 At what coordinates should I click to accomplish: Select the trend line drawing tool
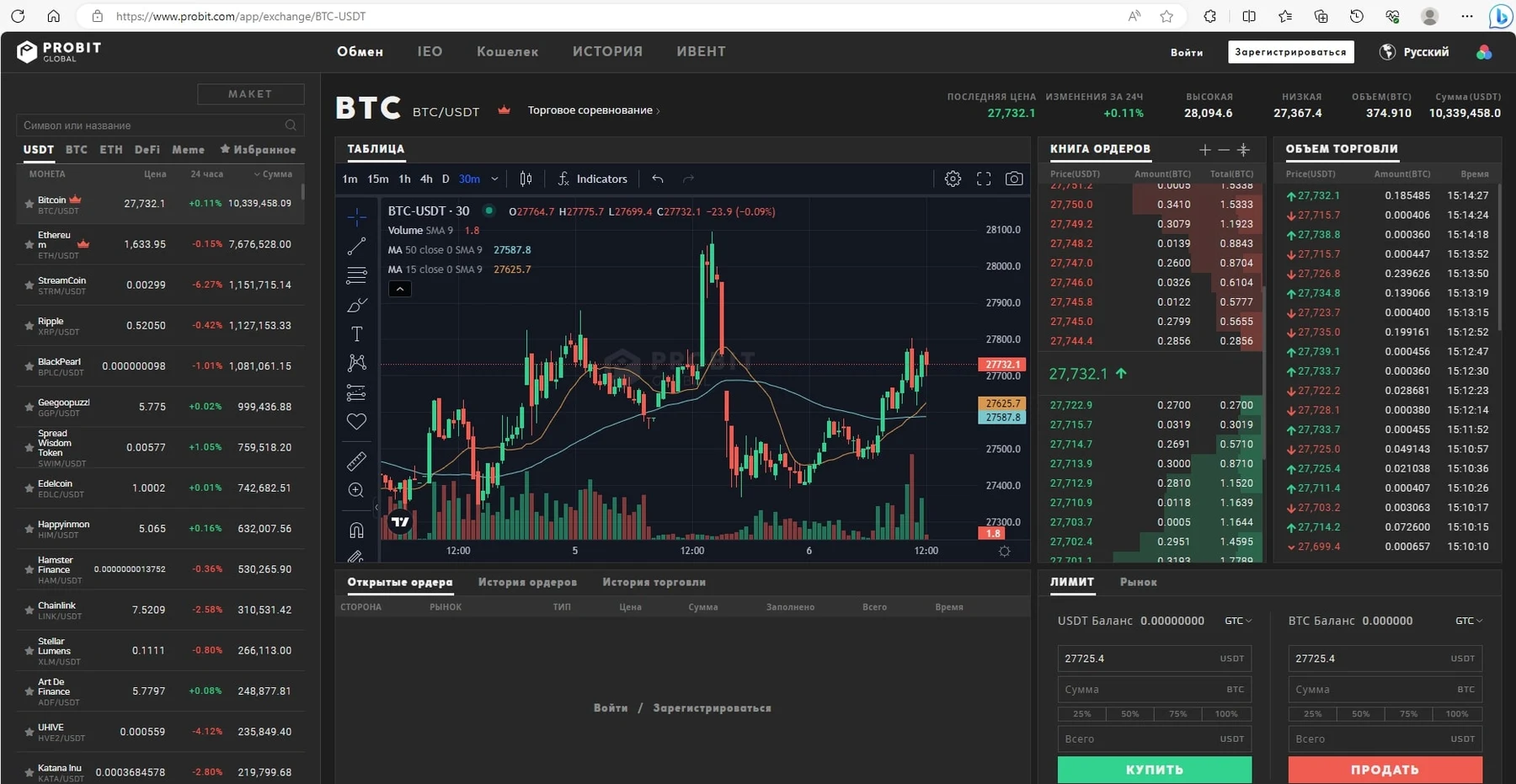coord(357,246)
